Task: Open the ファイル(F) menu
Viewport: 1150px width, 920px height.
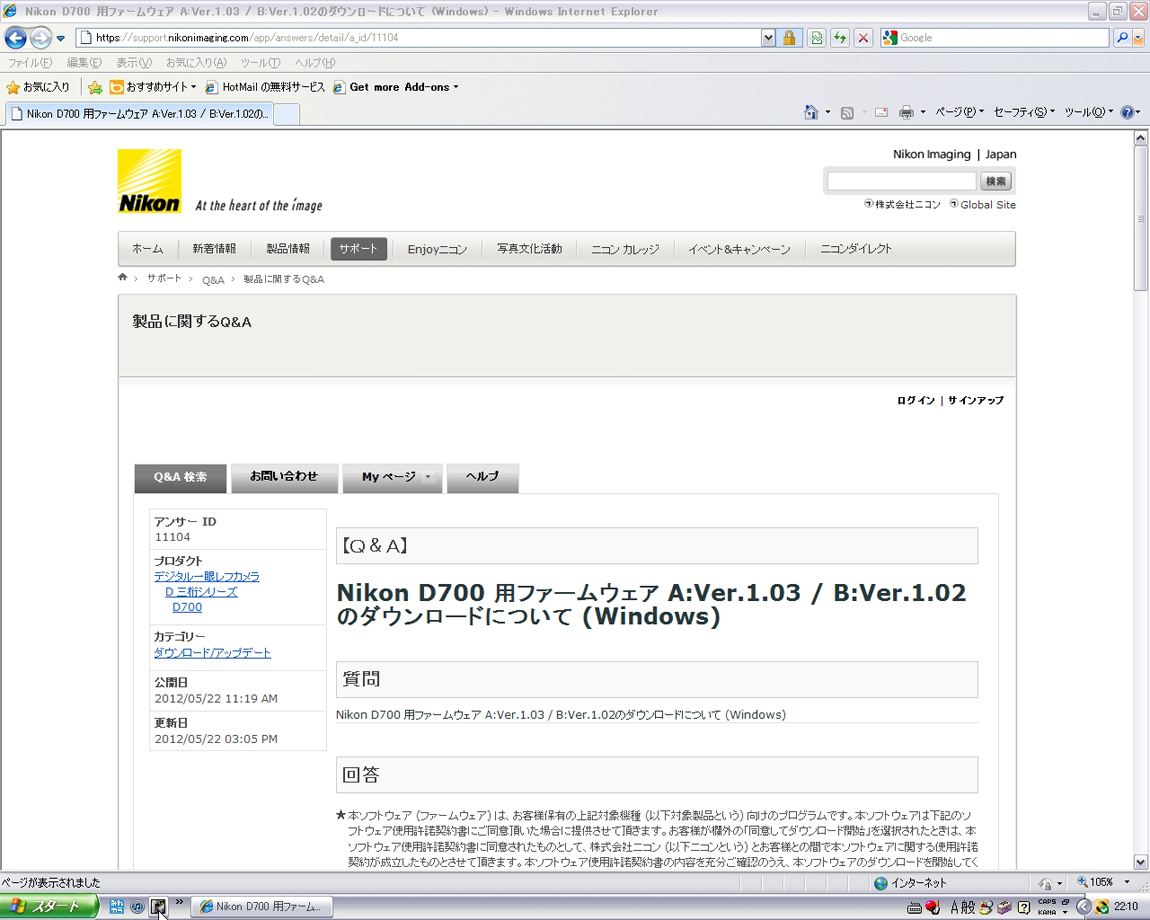Action: [30, 63]
